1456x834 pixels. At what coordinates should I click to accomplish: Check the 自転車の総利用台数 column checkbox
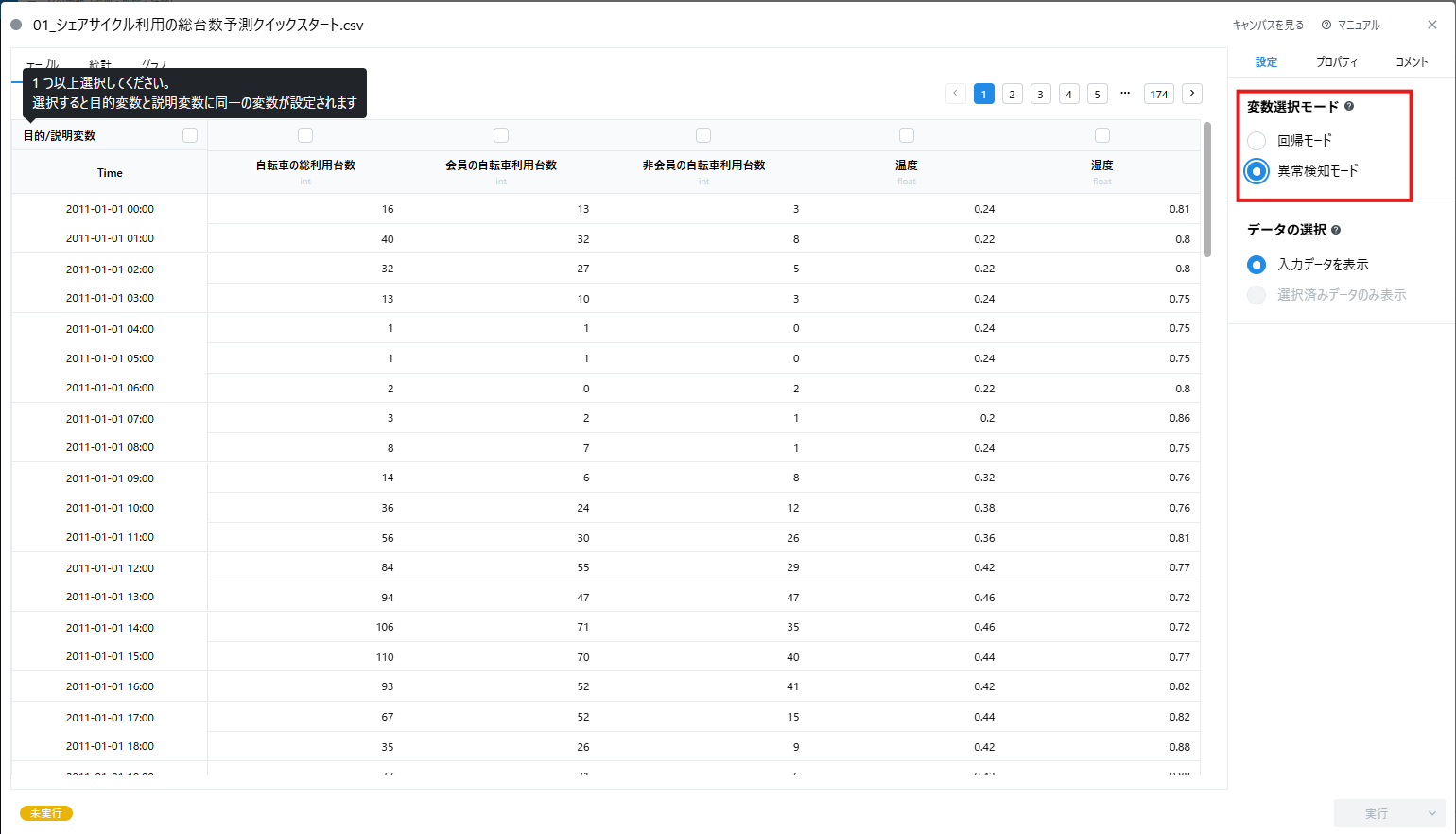click(x=305, y=135)
